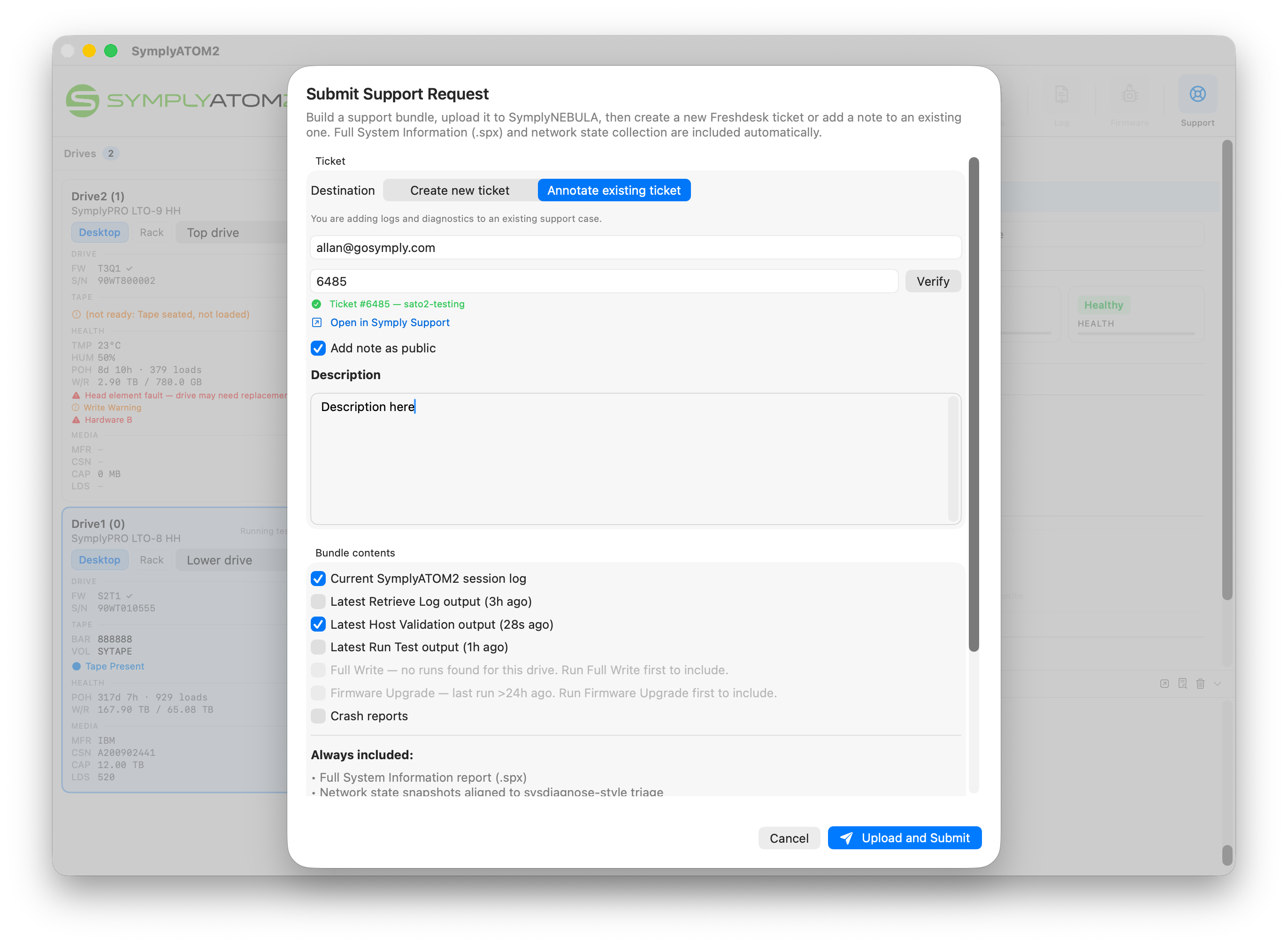Click inside the Description text area
This screenshot has width=1288, height=945.
635,459
